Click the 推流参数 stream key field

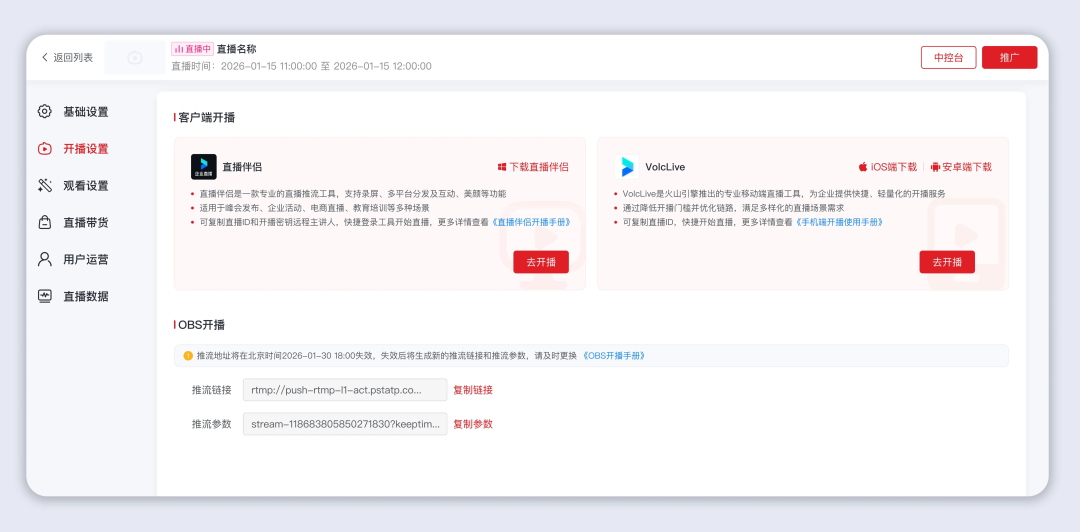pyautogui.click(x=345, y=424)
